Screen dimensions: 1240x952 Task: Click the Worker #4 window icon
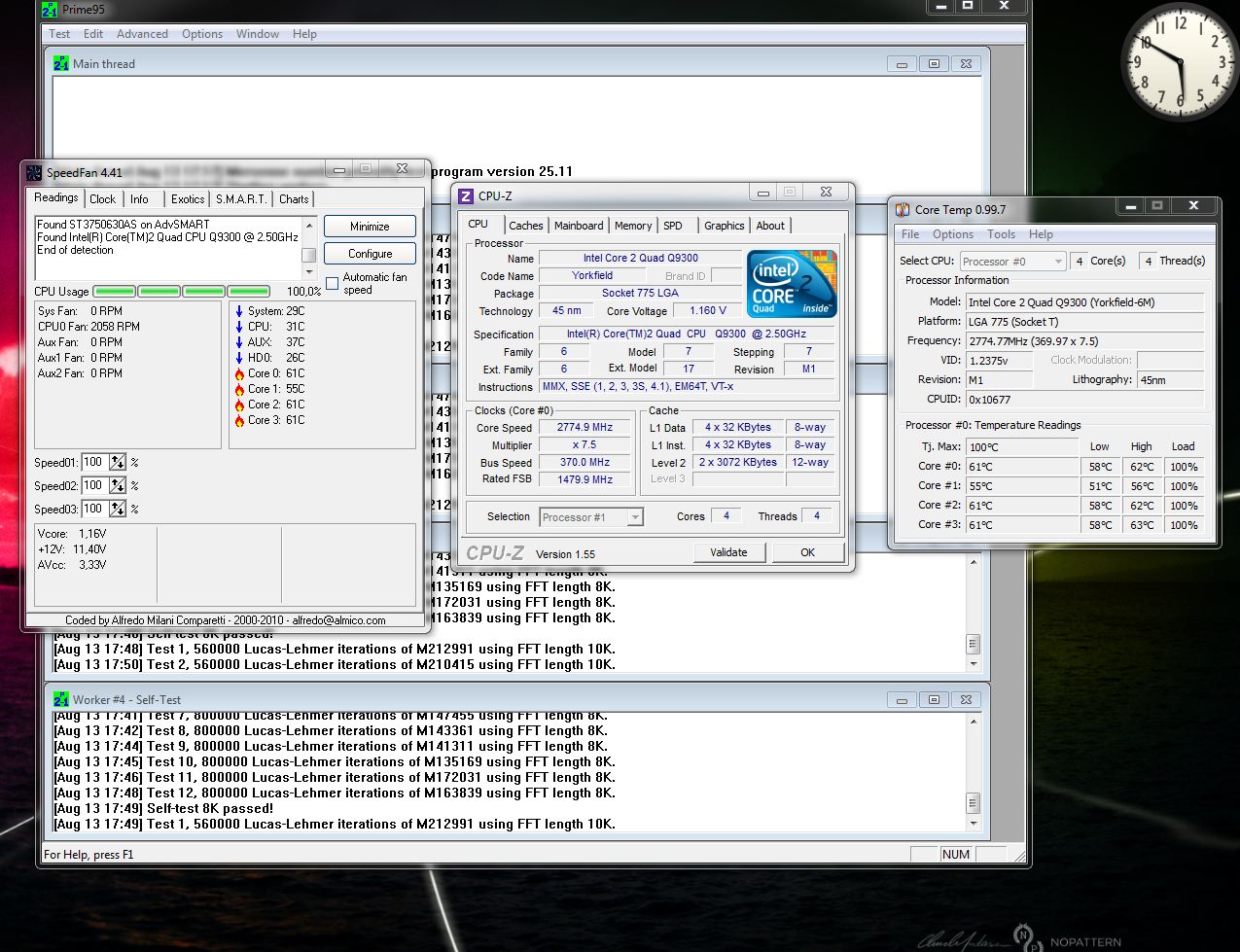(x=61, y=700)
